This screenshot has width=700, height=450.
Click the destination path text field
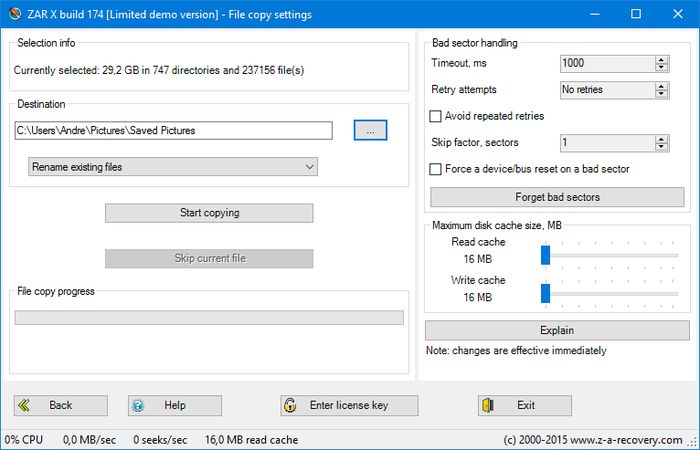172,131
